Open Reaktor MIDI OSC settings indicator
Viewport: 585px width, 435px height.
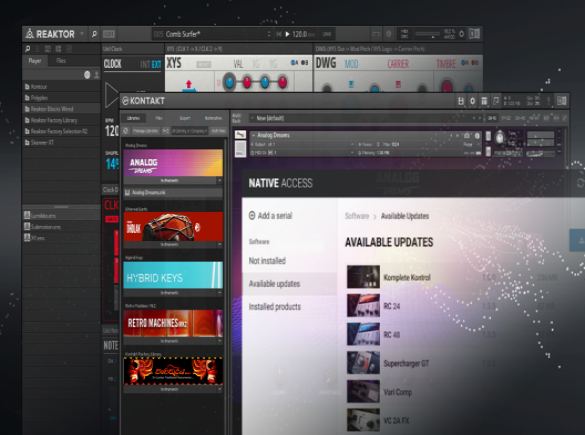404,34
